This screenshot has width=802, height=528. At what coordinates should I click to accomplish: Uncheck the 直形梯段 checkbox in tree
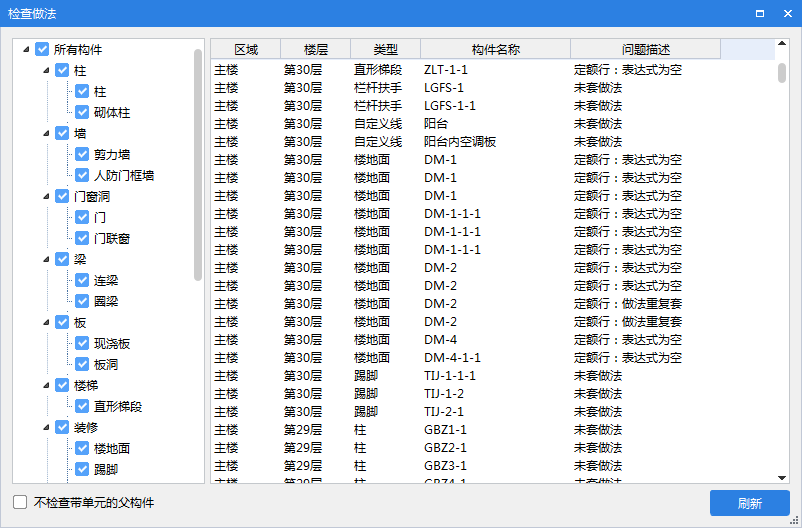point(82,406)
